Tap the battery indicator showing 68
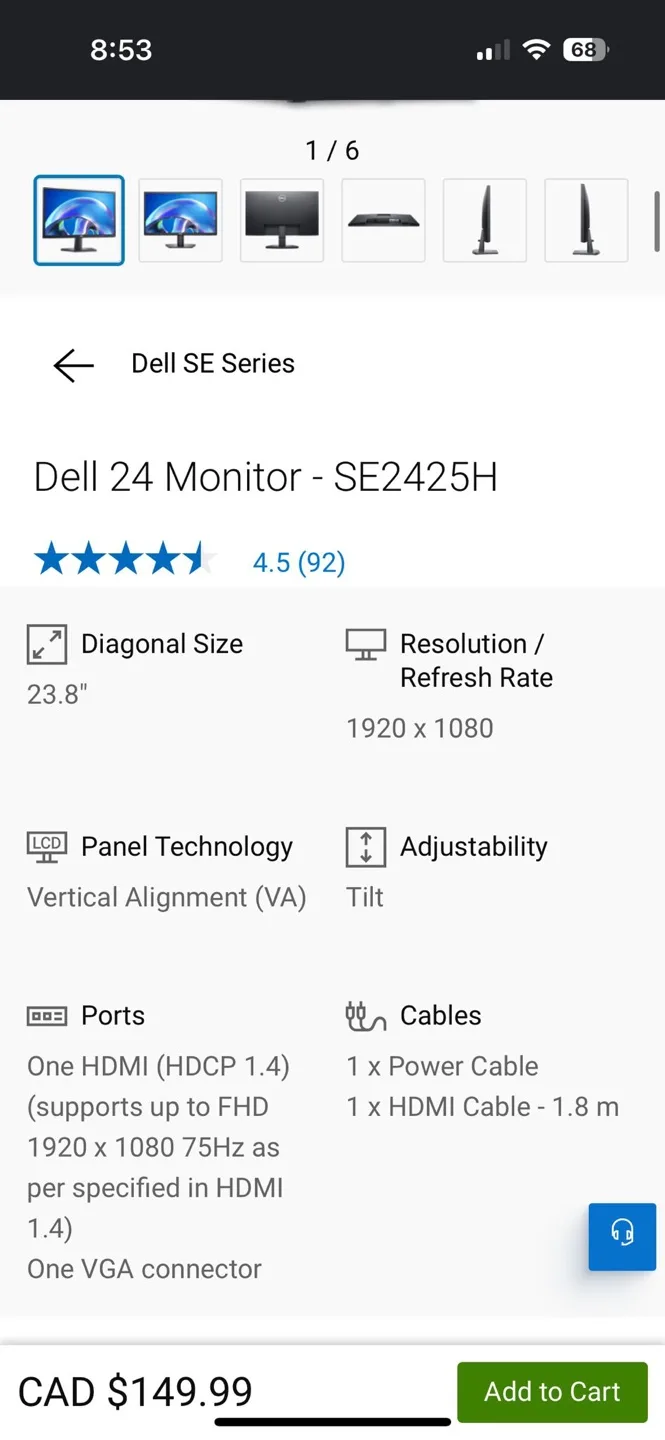The width and height of the screenshot is (665, 1440). (x=585, y=49)
